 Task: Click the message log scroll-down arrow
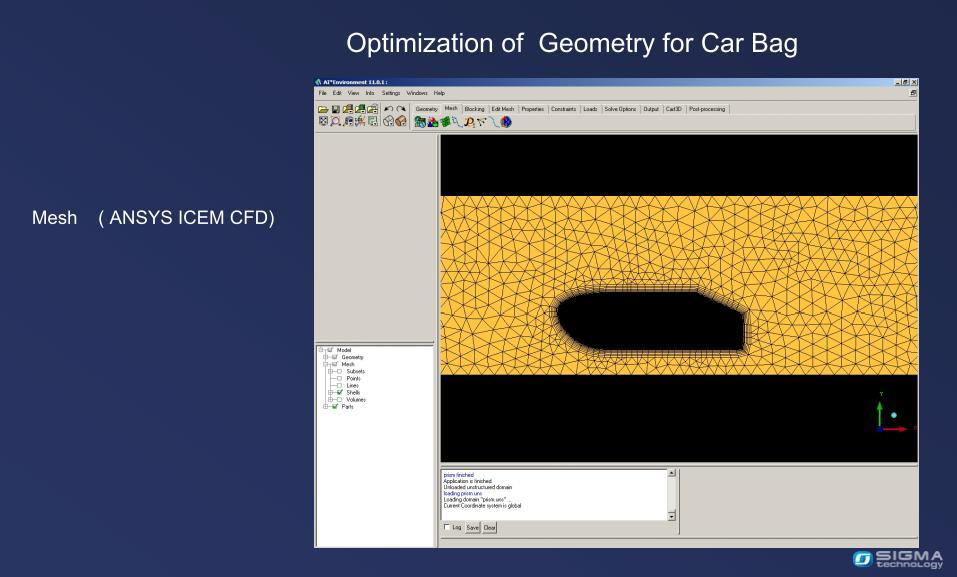click(671, 517)
